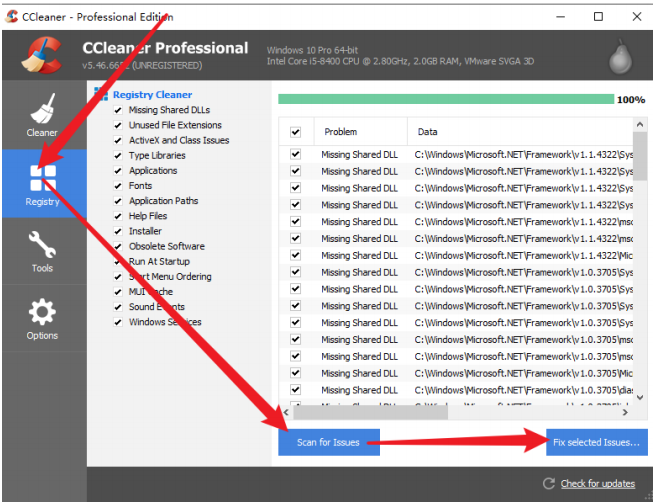Viewport: 657px width, 503px height.
Task: Toggle Missing Shared DLLs checkbox
Action: point(118,110)
